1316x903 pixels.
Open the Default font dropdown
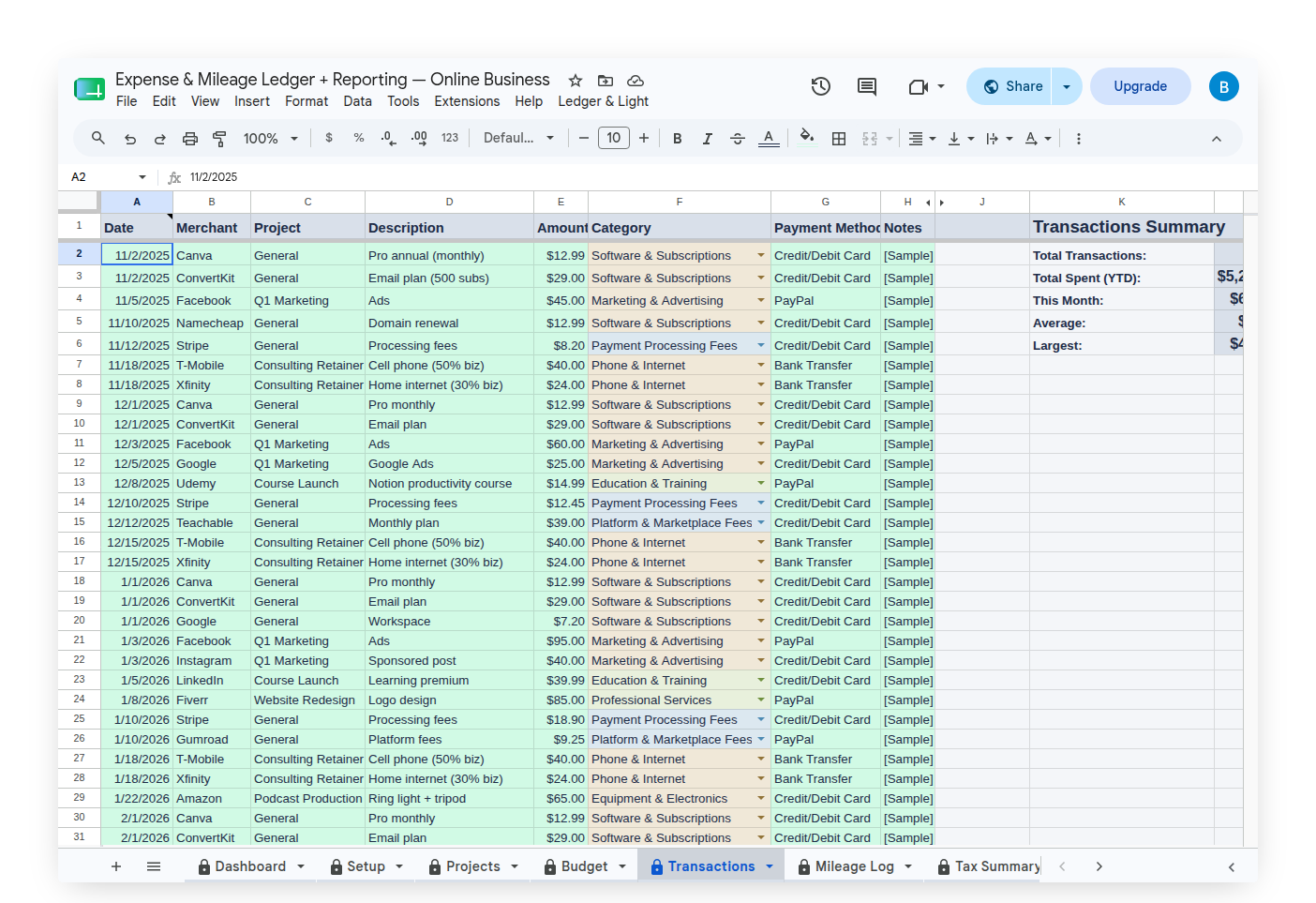tap(518, 138)
